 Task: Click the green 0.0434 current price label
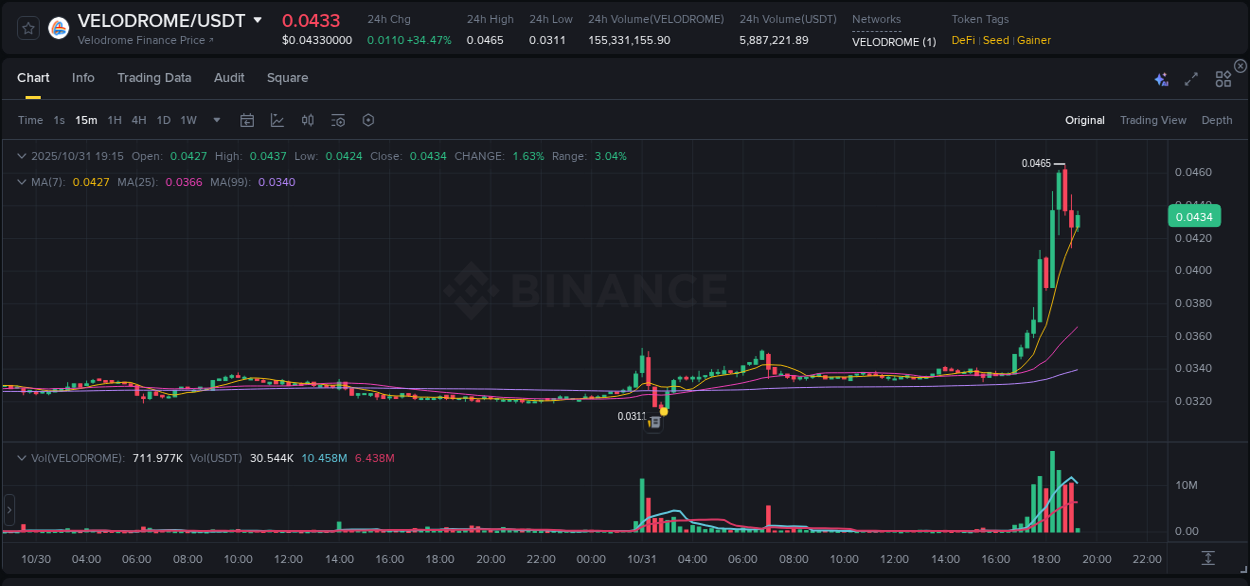pos(1196,216)
